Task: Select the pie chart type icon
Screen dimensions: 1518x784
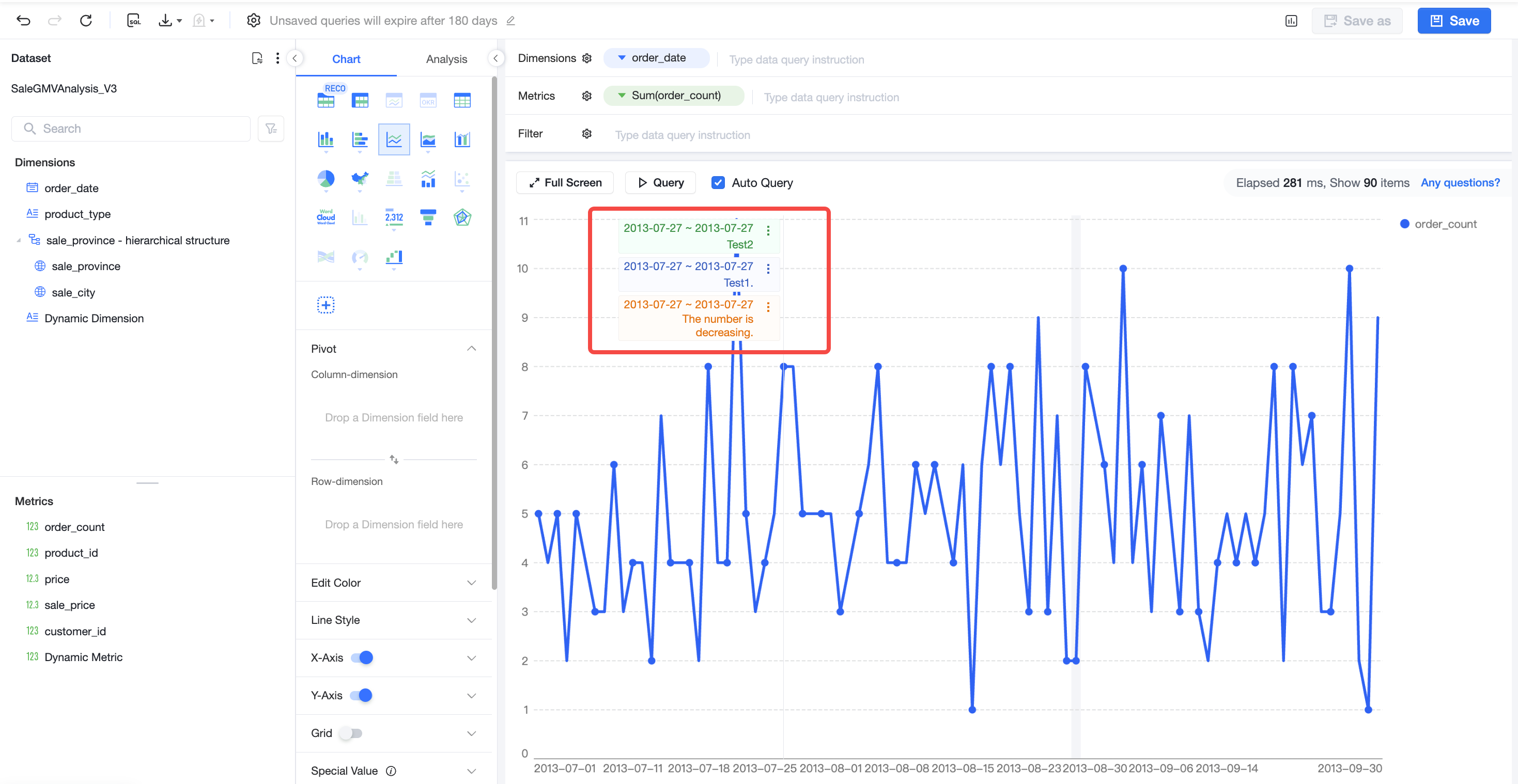Action: pyautogui.click(x=326, y=179)
